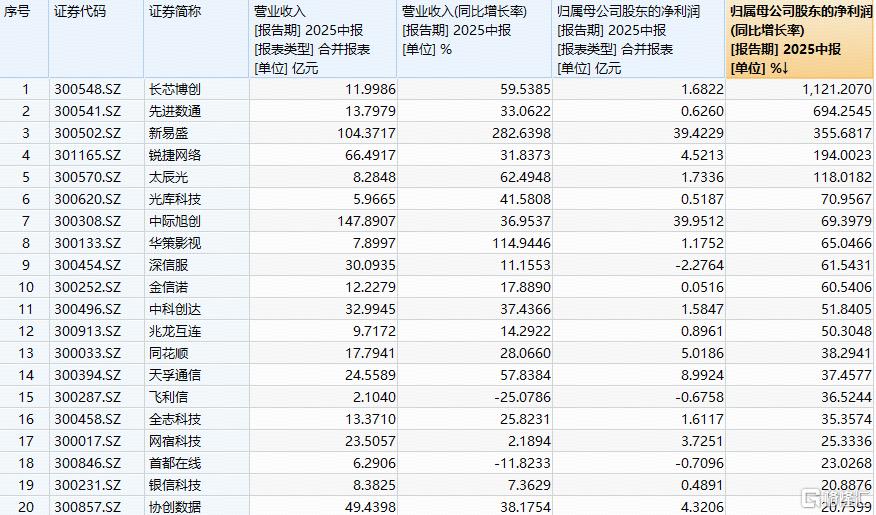
Task: Click revenue growth value -11.8233
Action: click(x=523, y=464)
